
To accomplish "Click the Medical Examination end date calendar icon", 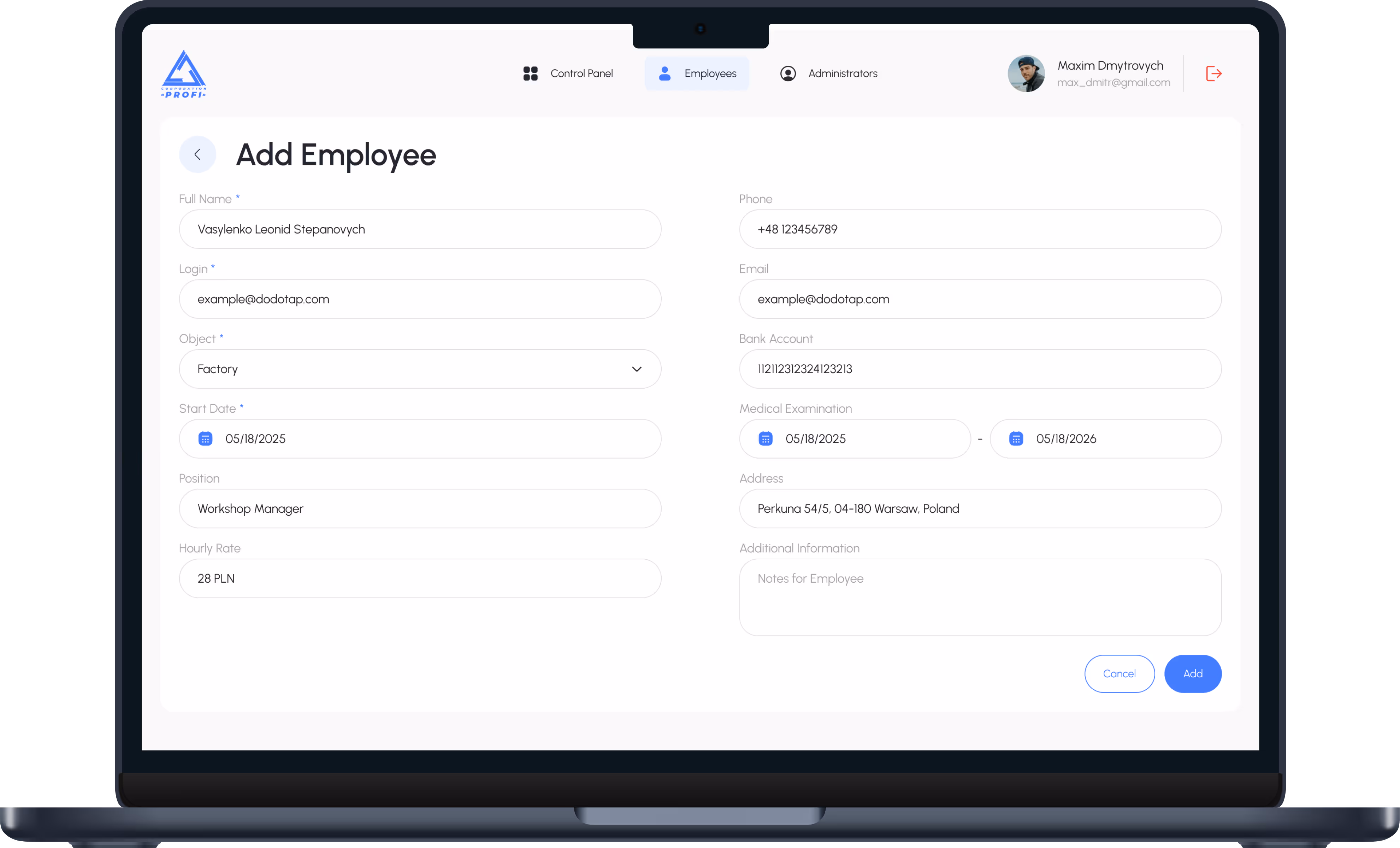I will tap(1016, 439).
